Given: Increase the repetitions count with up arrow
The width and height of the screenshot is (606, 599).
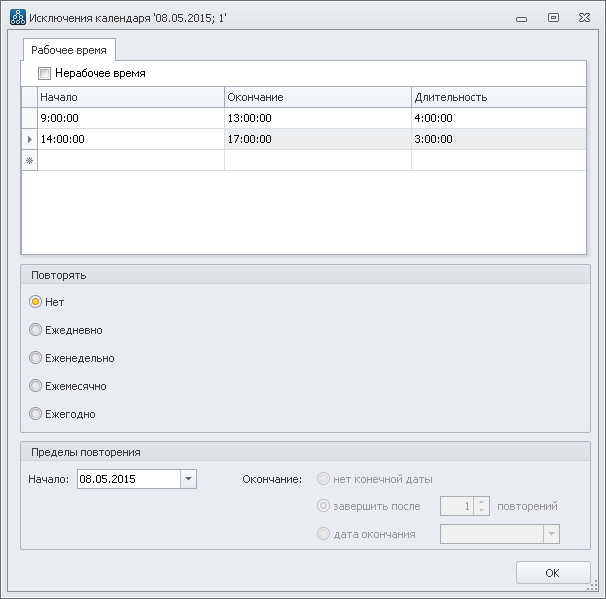Looking at the screenshot, I should click(x=482, y=502).
